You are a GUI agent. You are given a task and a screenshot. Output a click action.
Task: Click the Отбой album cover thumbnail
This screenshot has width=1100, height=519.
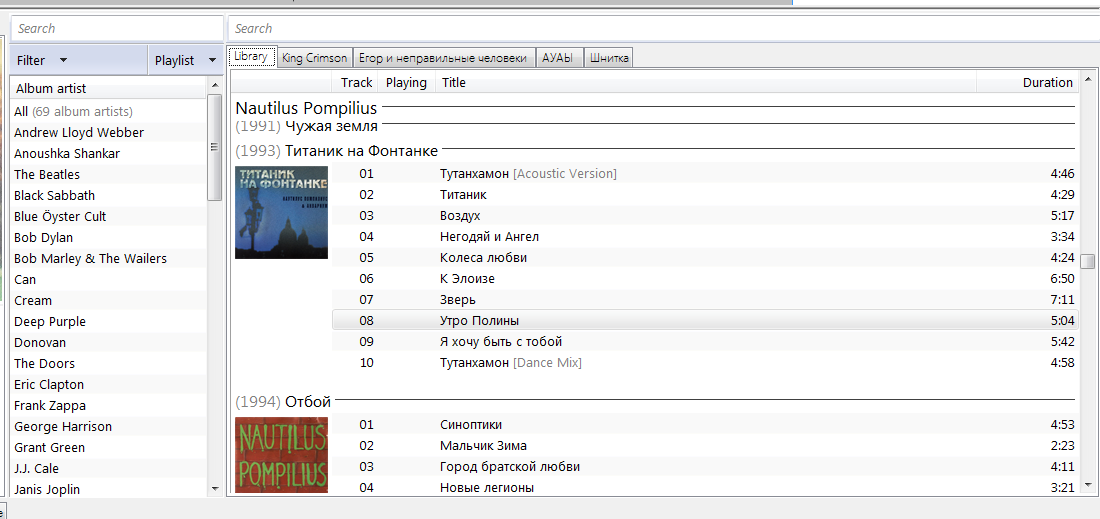[281, 454]
